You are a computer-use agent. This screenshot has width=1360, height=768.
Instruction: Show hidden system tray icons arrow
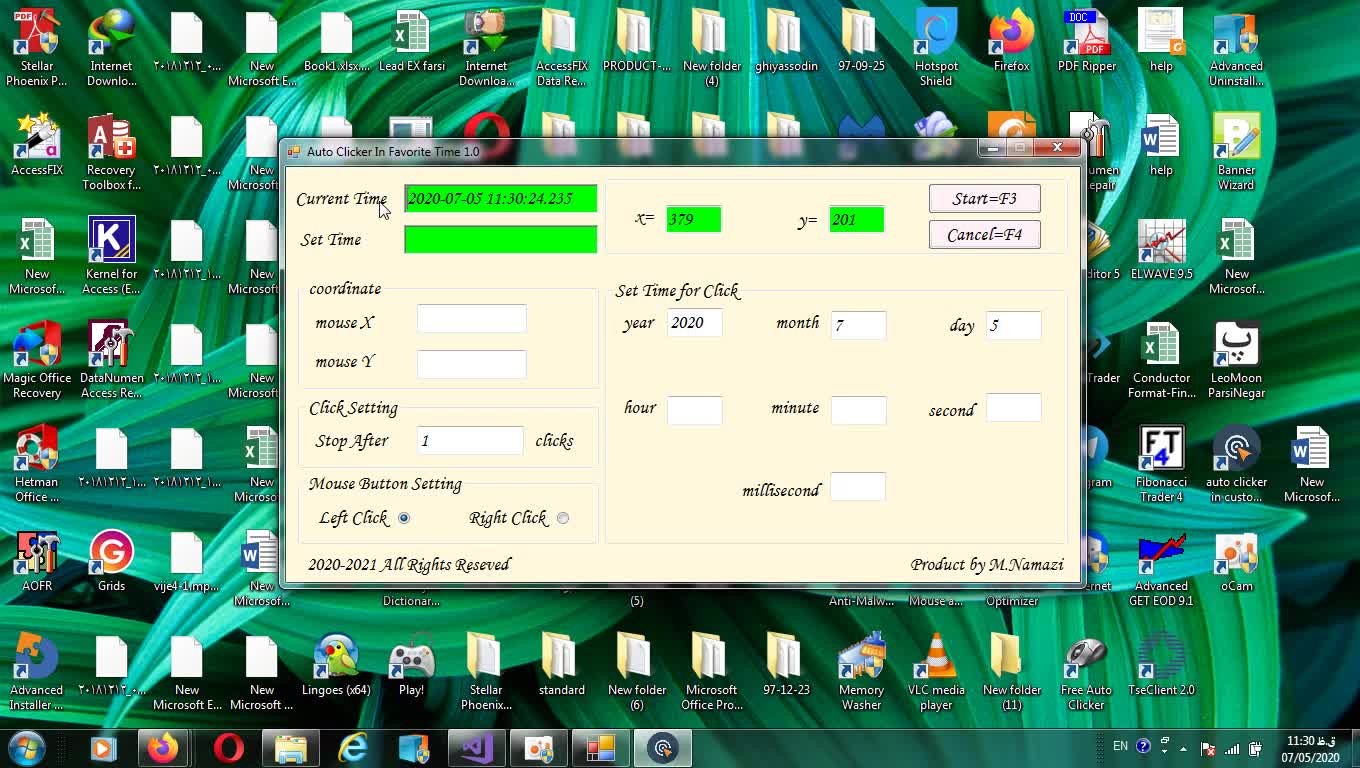click(x=1184, y=748)
